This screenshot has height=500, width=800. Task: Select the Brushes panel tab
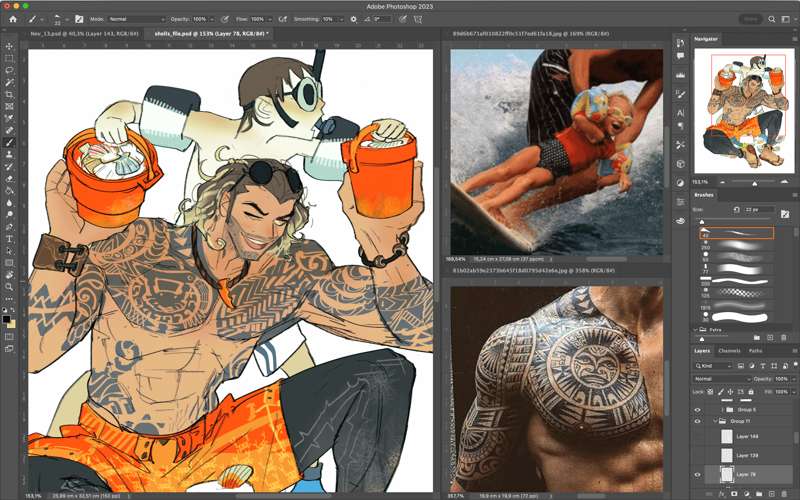click(x=704, y=195)
